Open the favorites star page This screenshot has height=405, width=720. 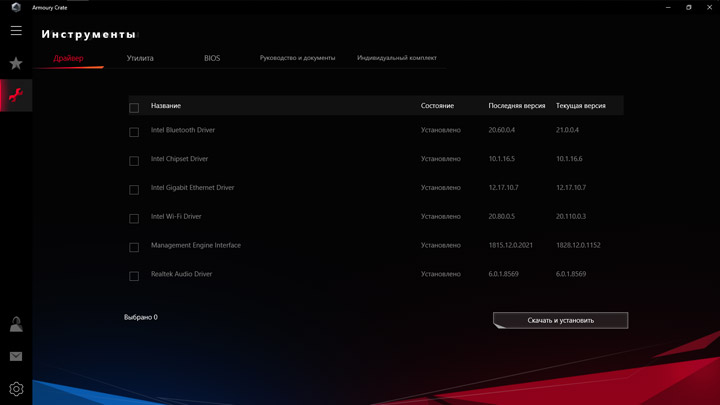[x=16, y=63]
